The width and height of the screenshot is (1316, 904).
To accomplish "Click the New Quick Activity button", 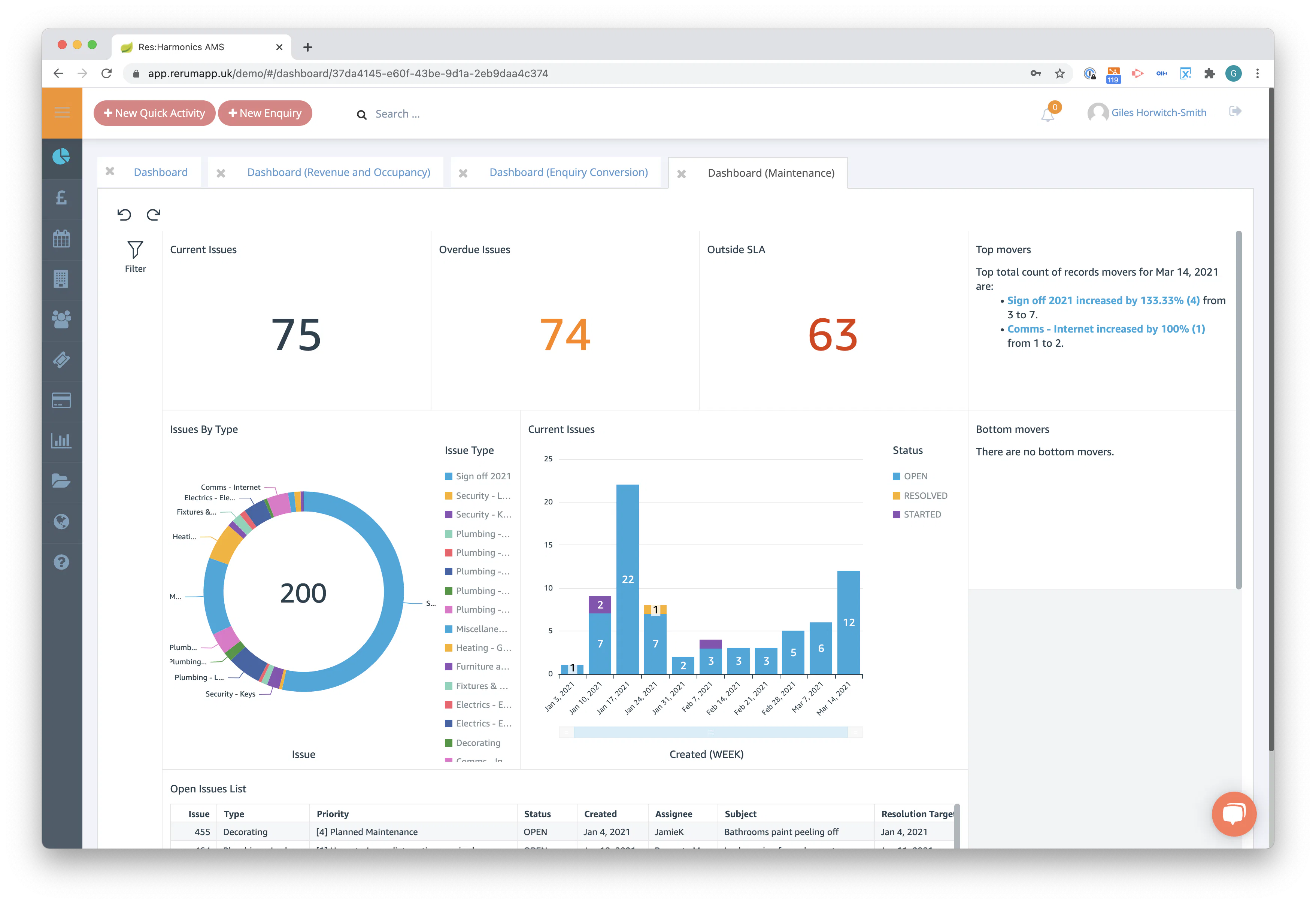I will pos(154,113).
